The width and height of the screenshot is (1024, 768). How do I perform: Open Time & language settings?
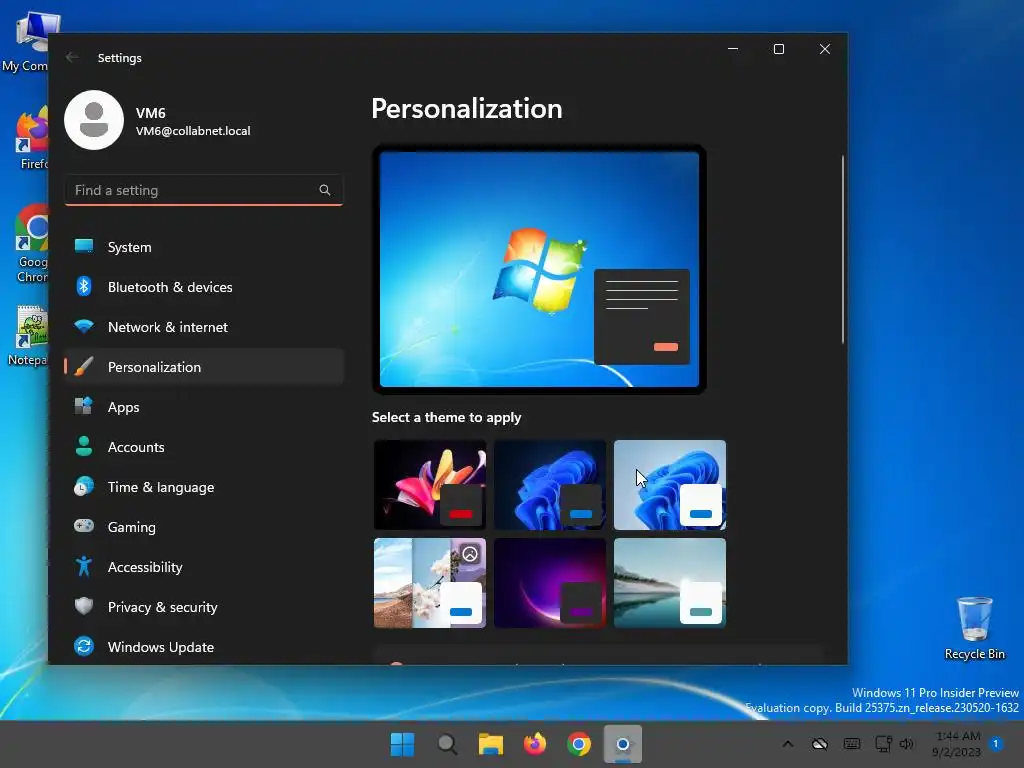tap(204, 487)
